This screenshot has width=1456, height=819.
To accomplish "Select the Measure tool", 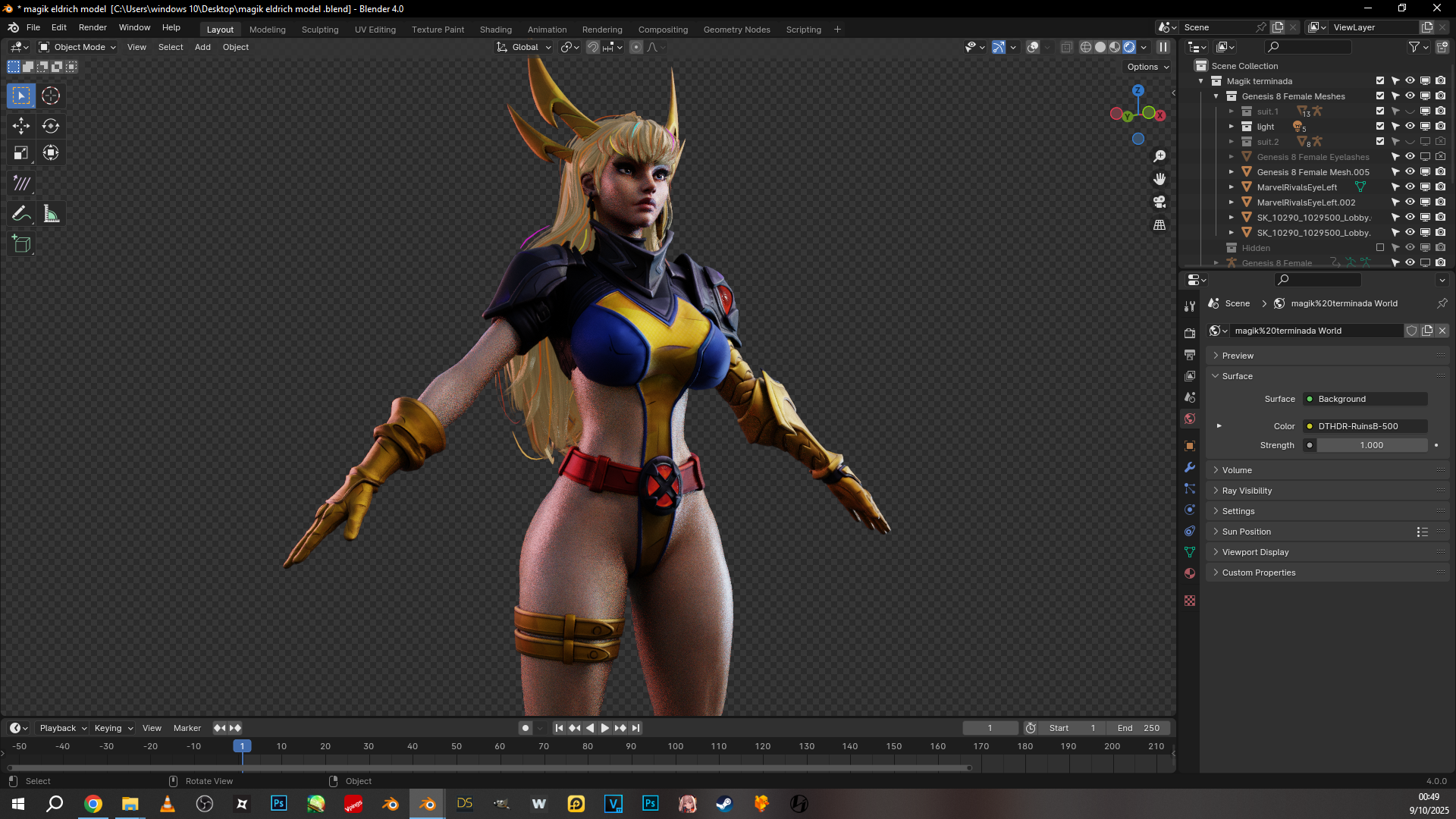I will click(x=51, y=214).
